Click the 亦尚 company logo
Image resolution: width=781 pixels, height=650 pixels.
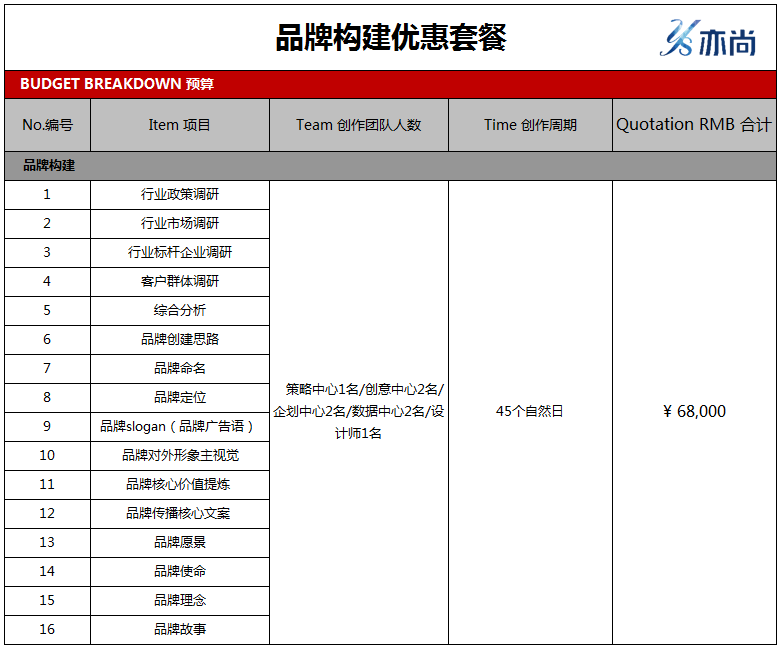pos(708,39)
